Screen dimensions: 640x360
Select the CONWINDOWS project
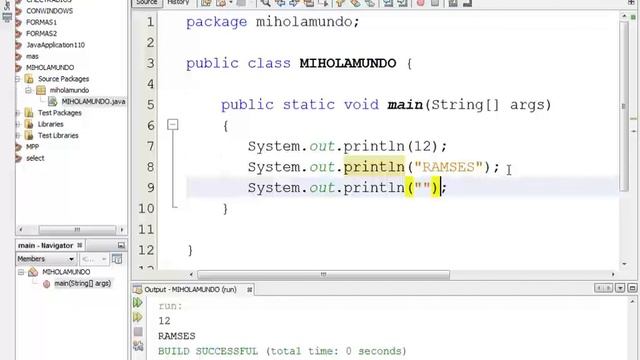49,11
